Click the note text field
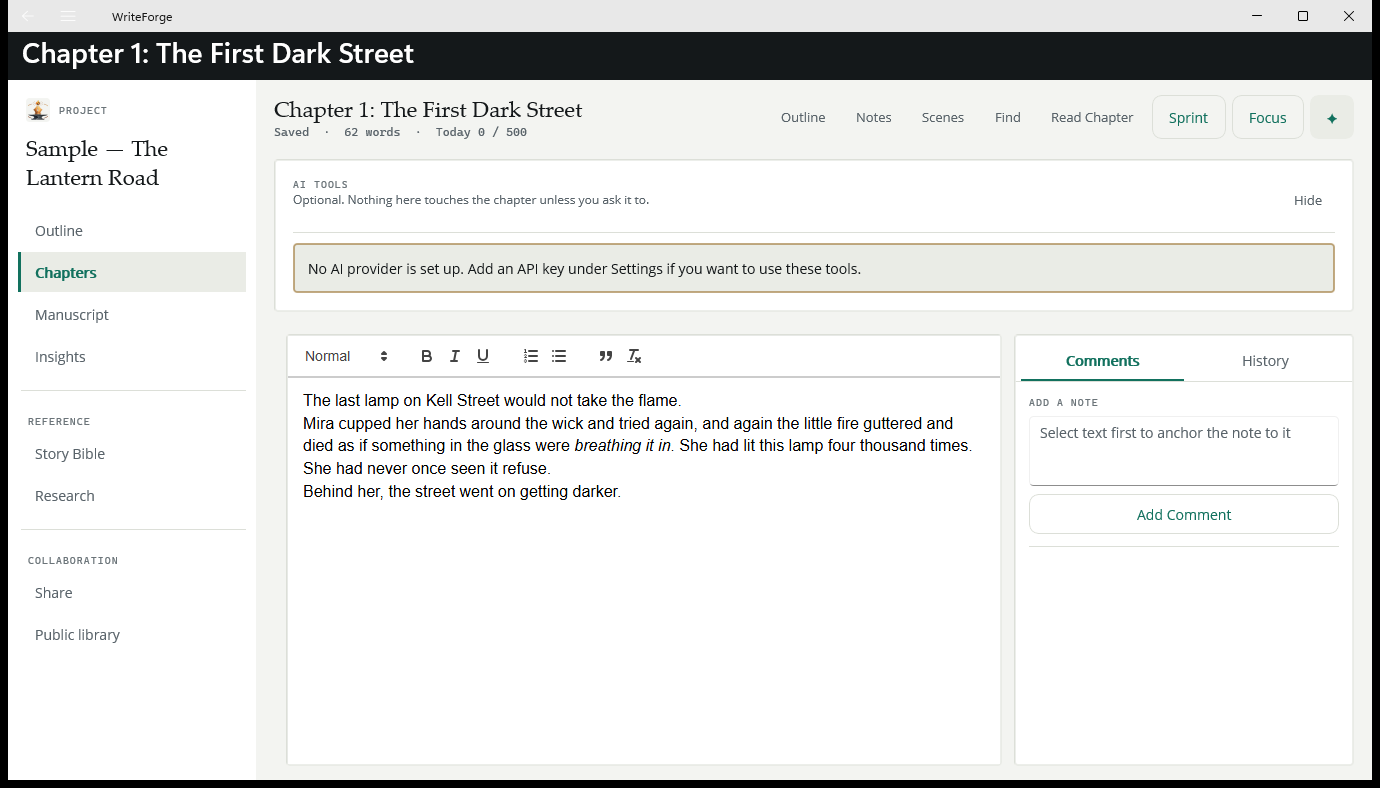Screen dimensions: 1380x788 (x=1183, y=451)
